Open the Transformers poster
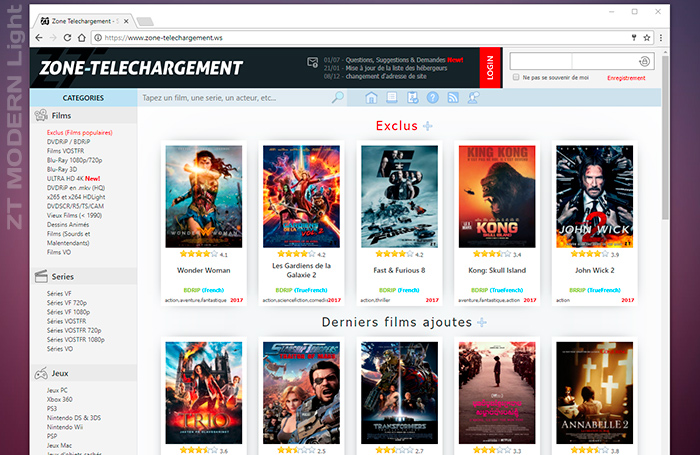 pyautogui.click(x=399, y=393)
